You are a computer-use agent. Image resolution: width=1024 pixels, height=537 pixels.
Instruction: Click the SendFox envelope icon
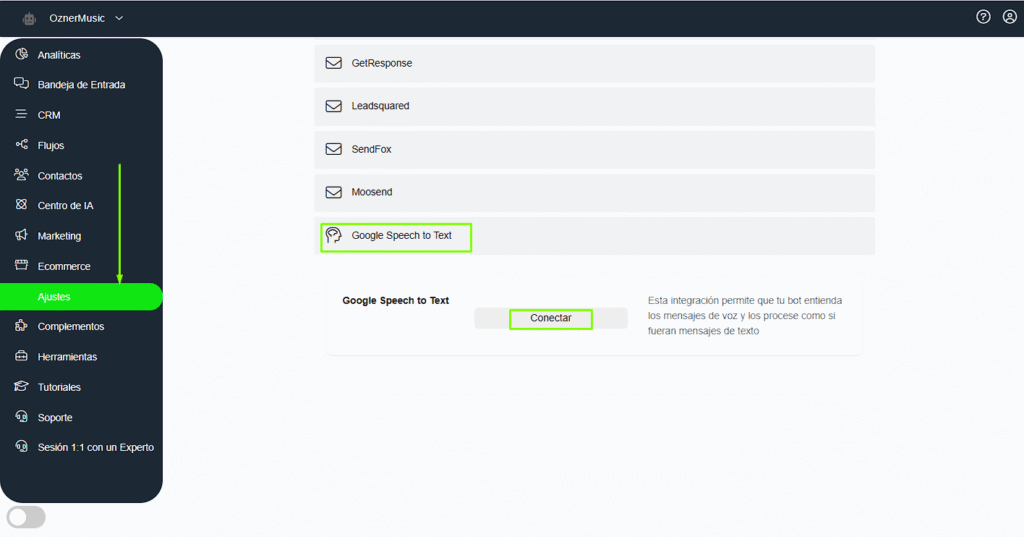tap(334, 149)
